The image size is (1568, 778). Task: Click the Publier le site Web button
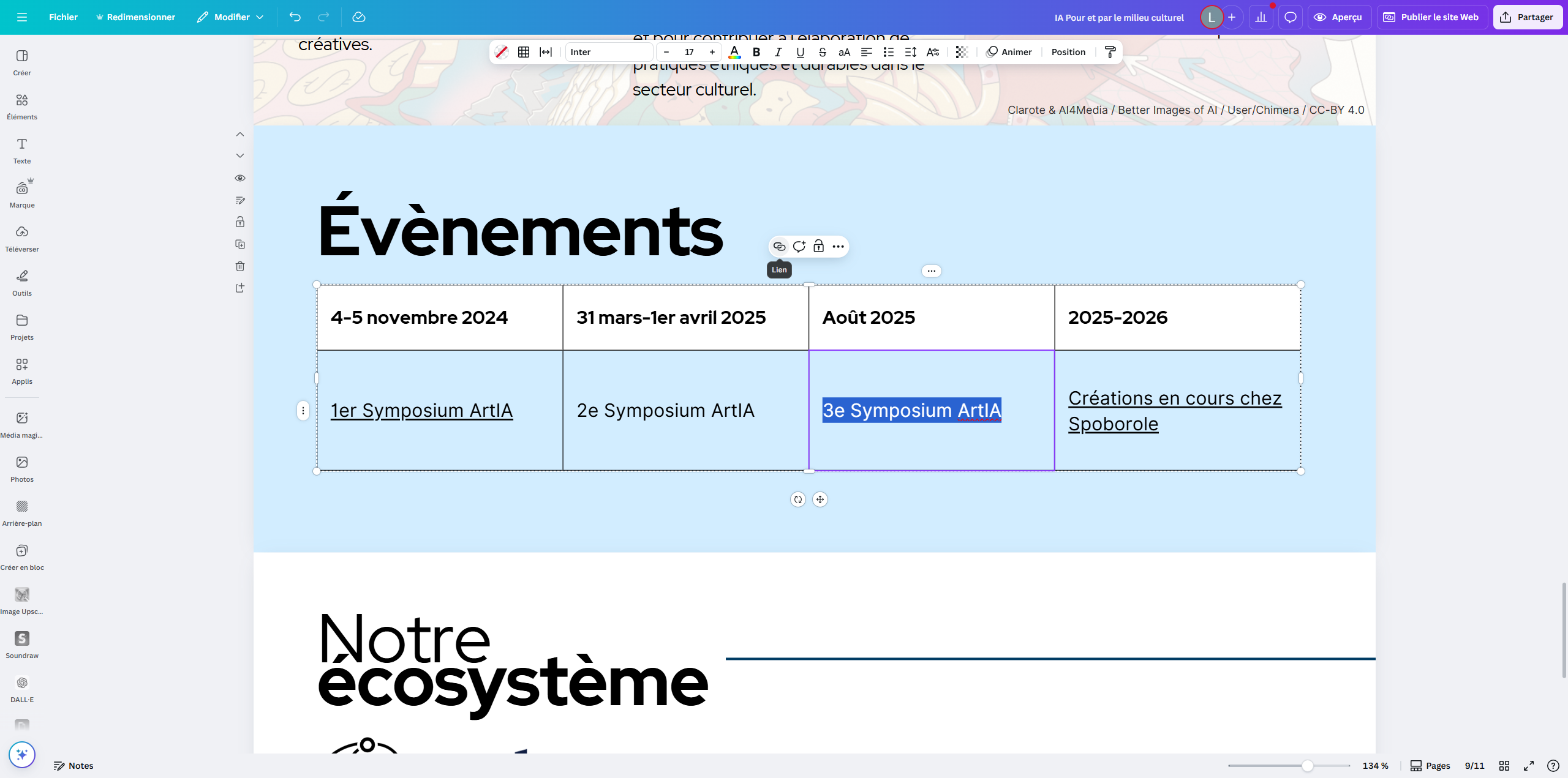1431,17
